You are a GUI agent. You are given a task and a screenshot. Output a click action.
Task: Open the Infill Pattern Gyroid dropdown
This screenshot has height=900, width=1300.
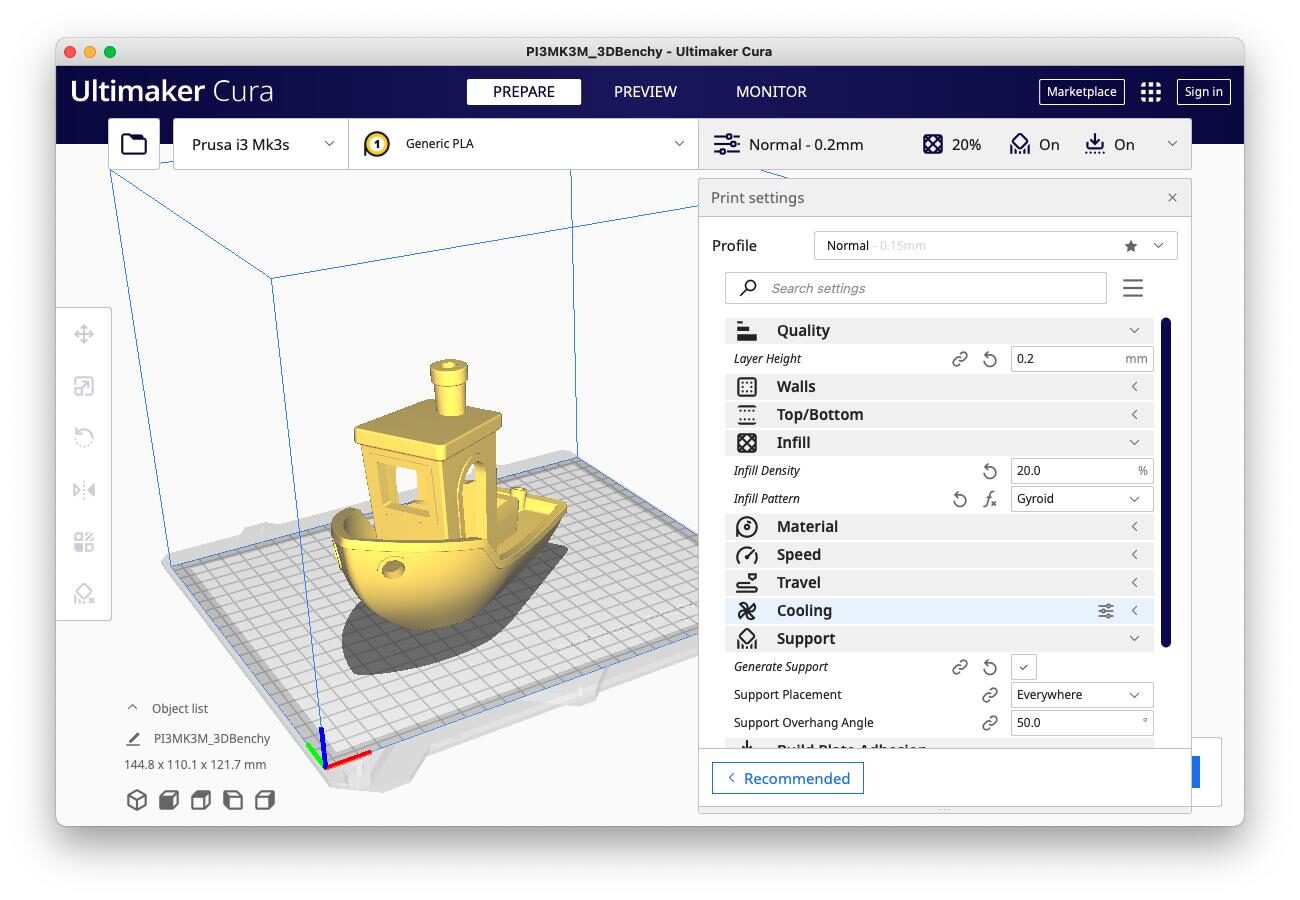pyautogui.click(x=1082, y=499)
